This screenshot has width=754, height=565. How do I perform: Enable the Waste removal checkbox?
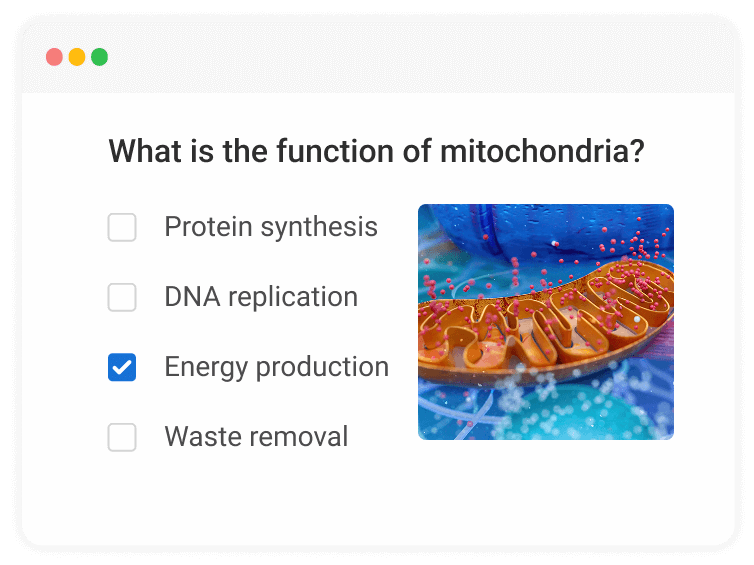122,438
